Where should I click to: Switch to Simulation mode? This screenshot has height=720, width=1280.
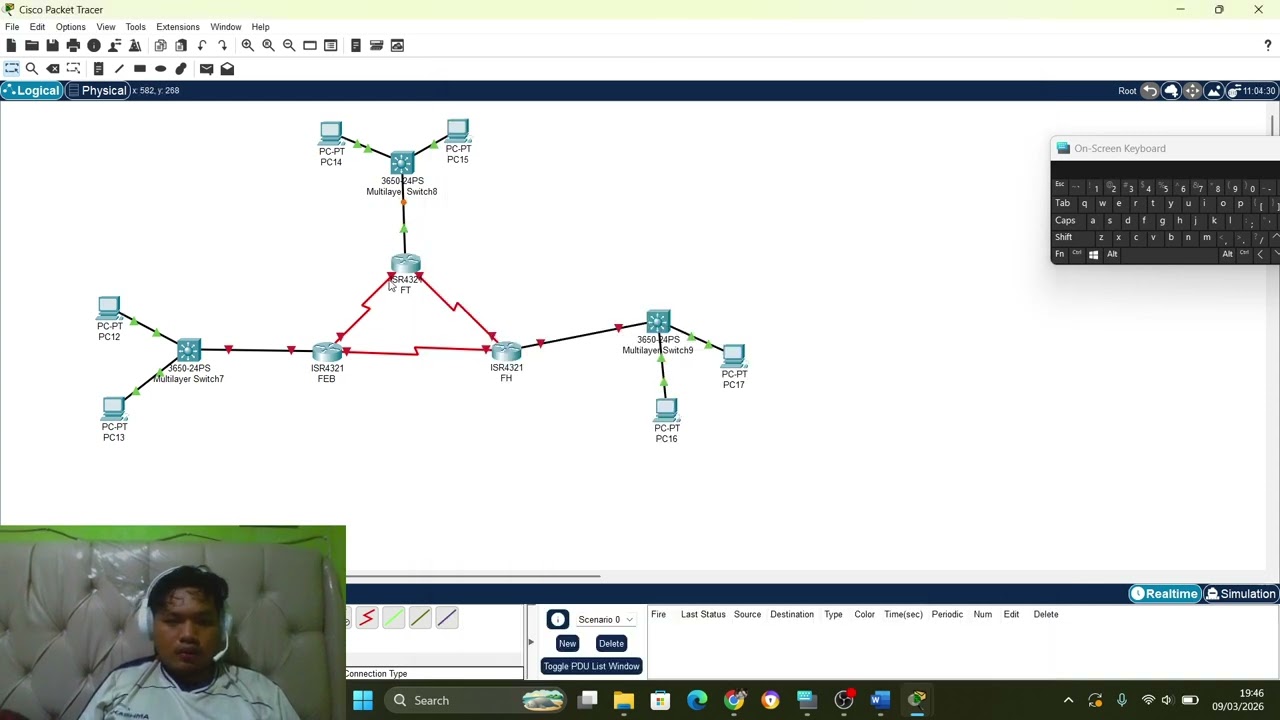tap(1241, 594)
